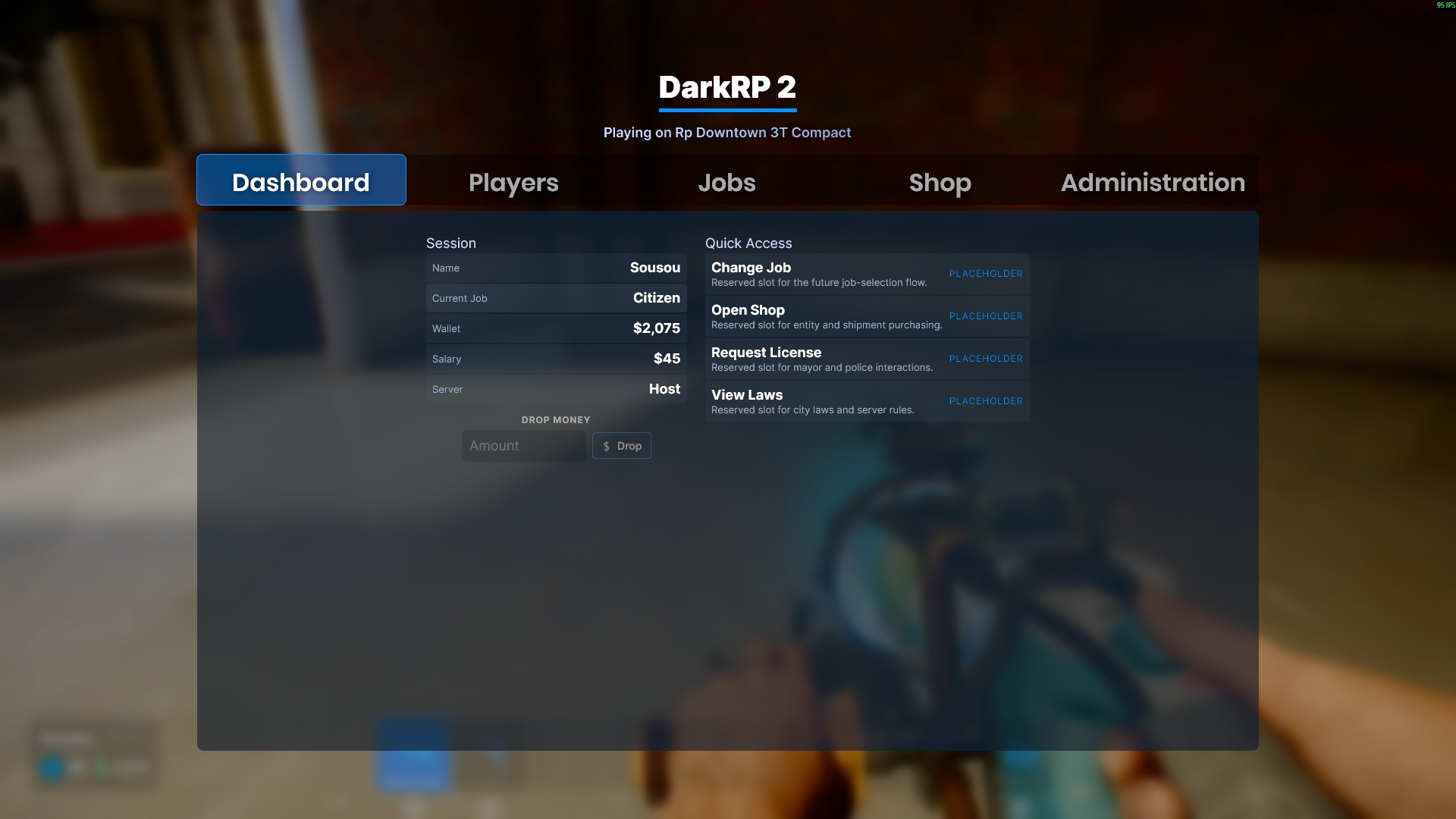Select the Current Job Citizen row

click(556, 298)
